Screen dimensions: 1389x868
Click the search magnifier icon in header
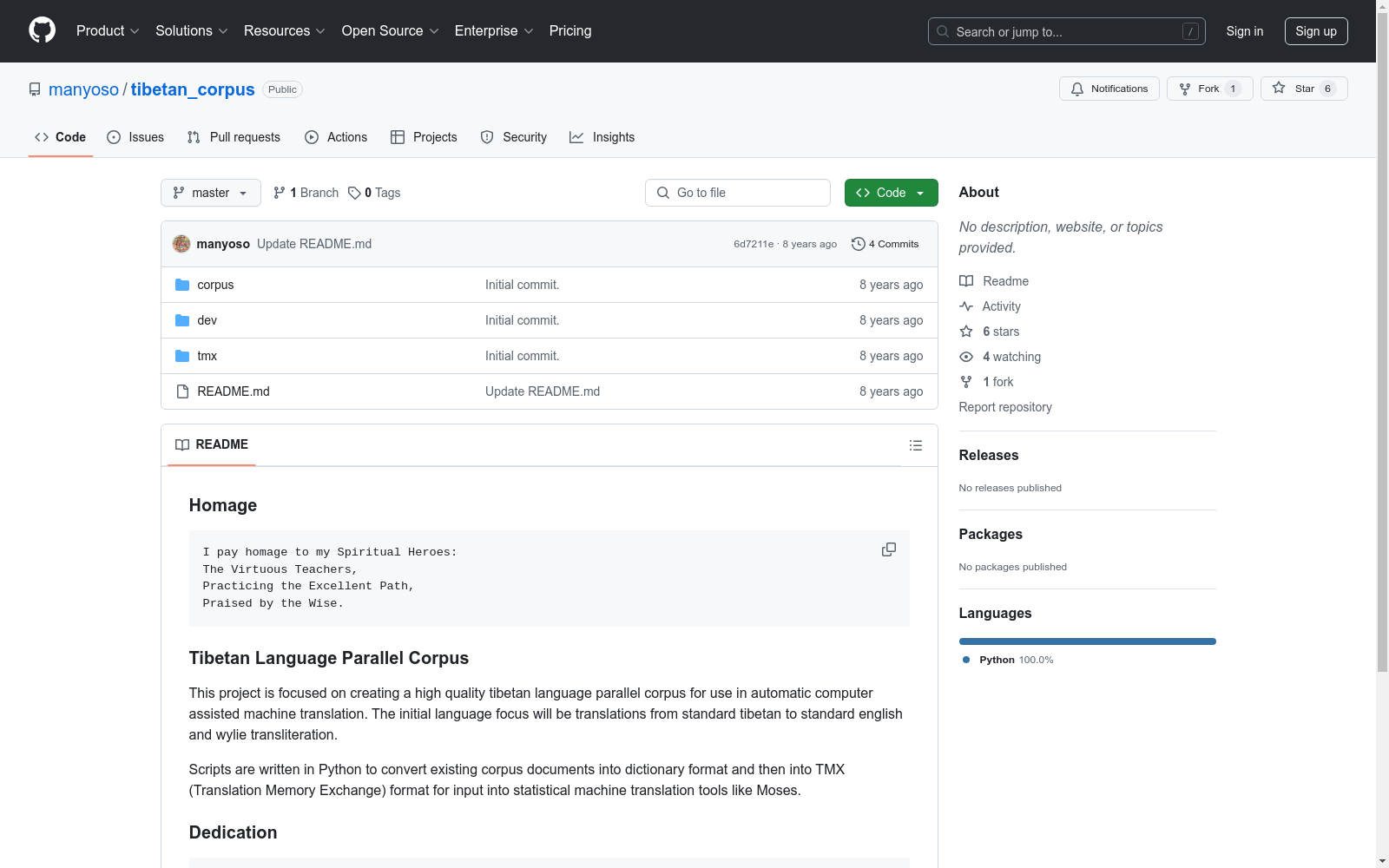coord(943,31)
